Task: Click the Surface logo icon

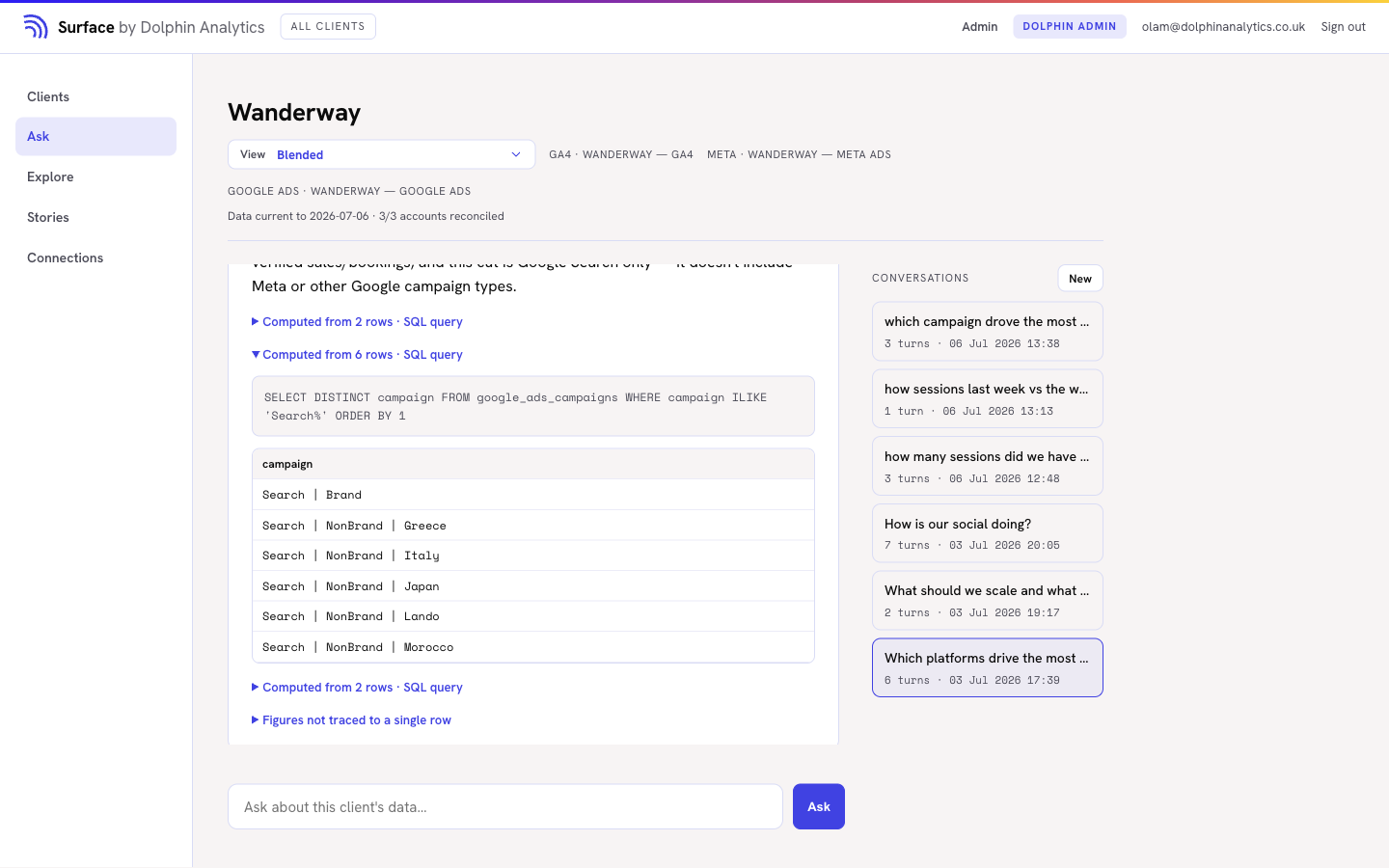Action: click(36, 27)
